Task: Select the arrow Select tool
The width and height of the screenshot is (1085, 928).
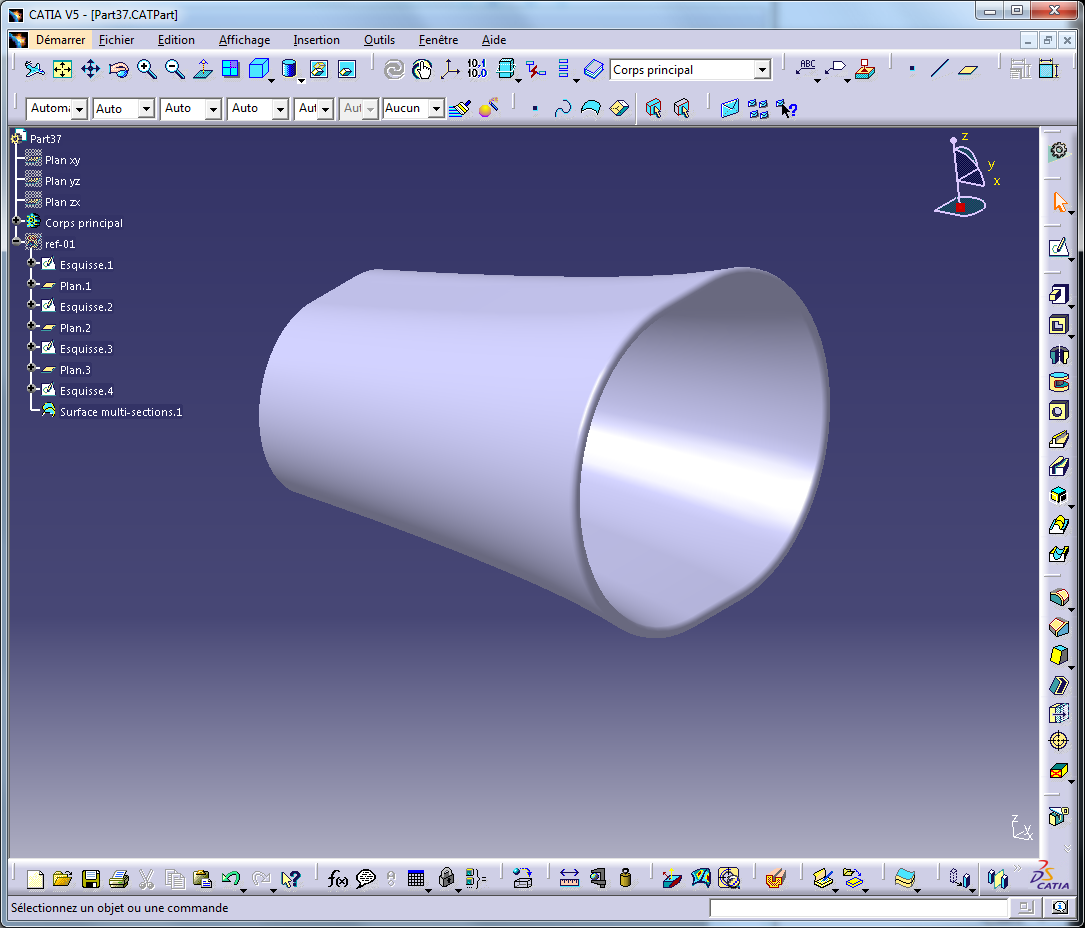Action: click(1058, 202)
